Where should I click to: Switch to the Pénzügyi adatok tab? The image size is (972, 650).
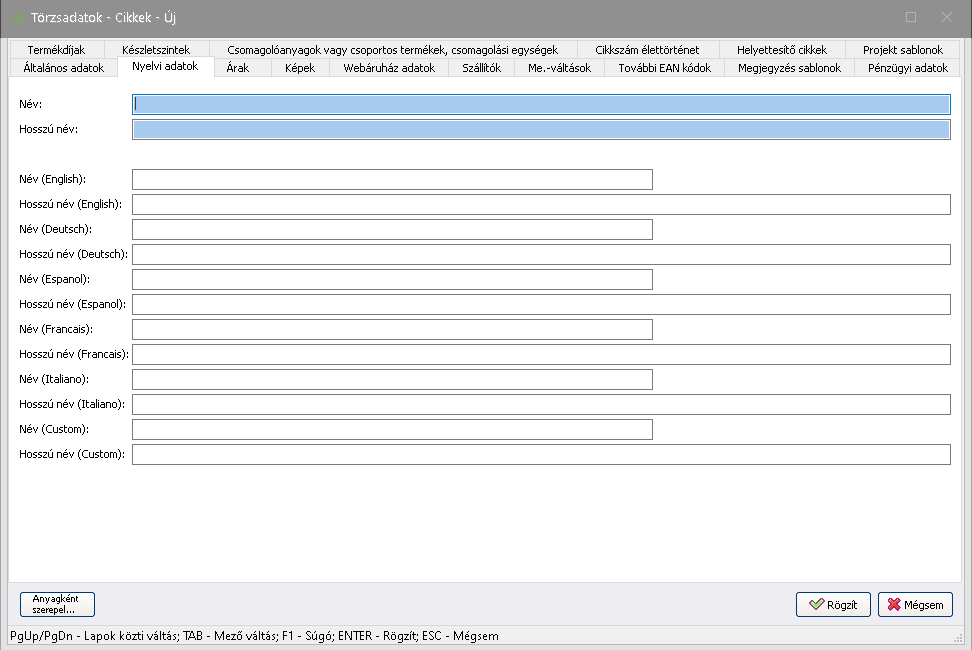coord(907,68)
